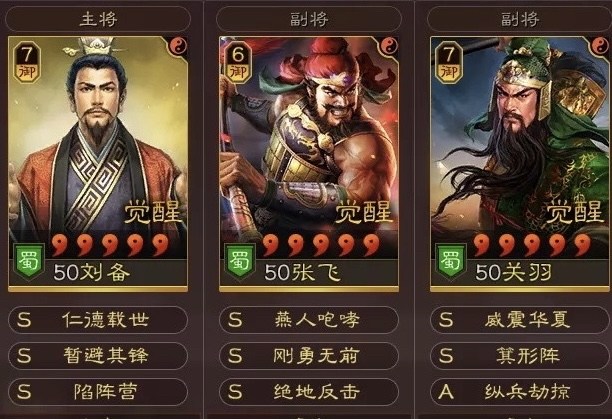Tap the green 蜀 faction shield on 关羽
The width and height of the screenshot is (612, 419).
451,261
